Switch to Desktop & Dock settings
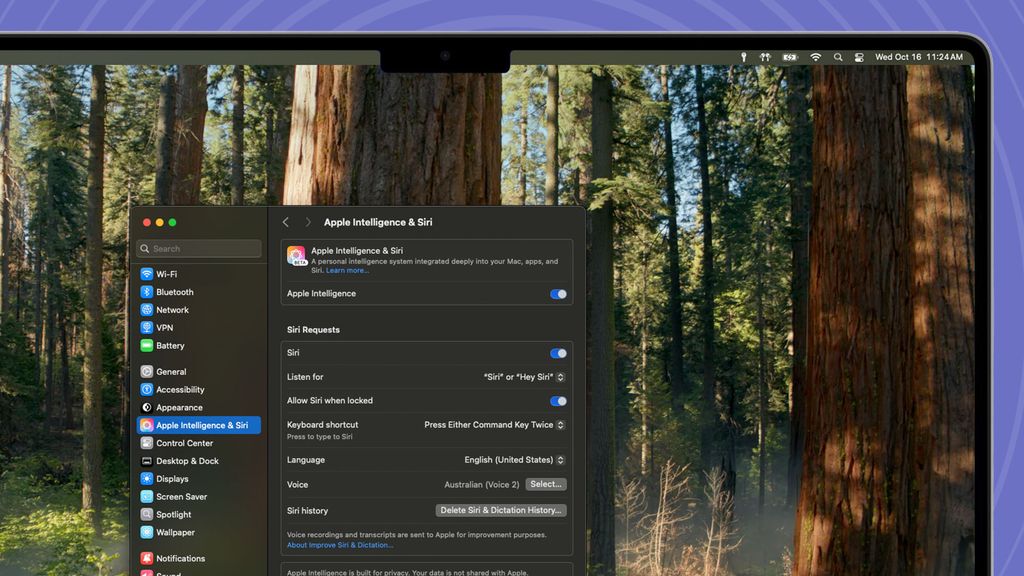 [183, 461]
